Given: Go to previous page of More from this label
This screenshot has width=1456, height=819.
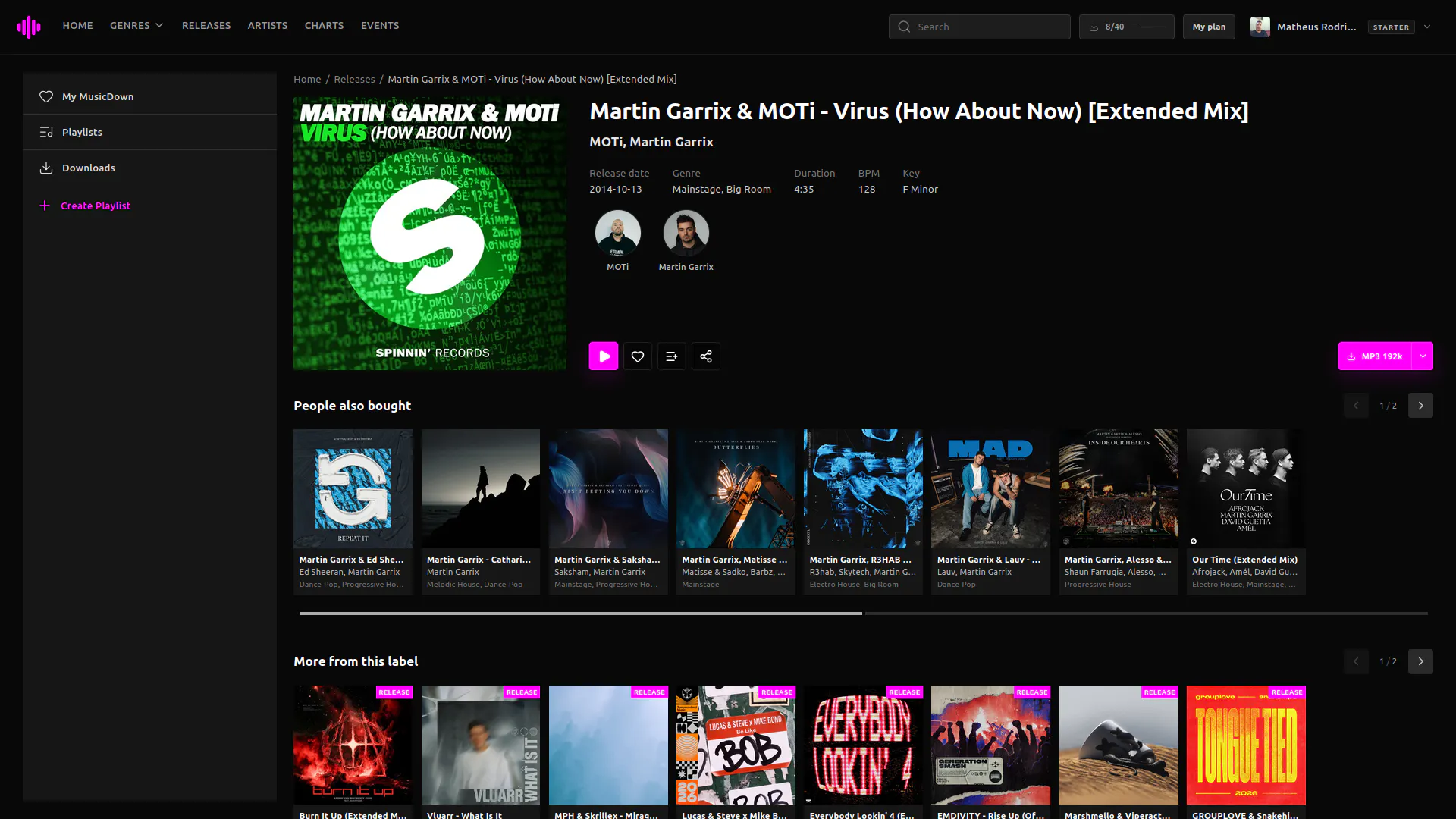Looking at the screenshot, I should pos(1356,661).
